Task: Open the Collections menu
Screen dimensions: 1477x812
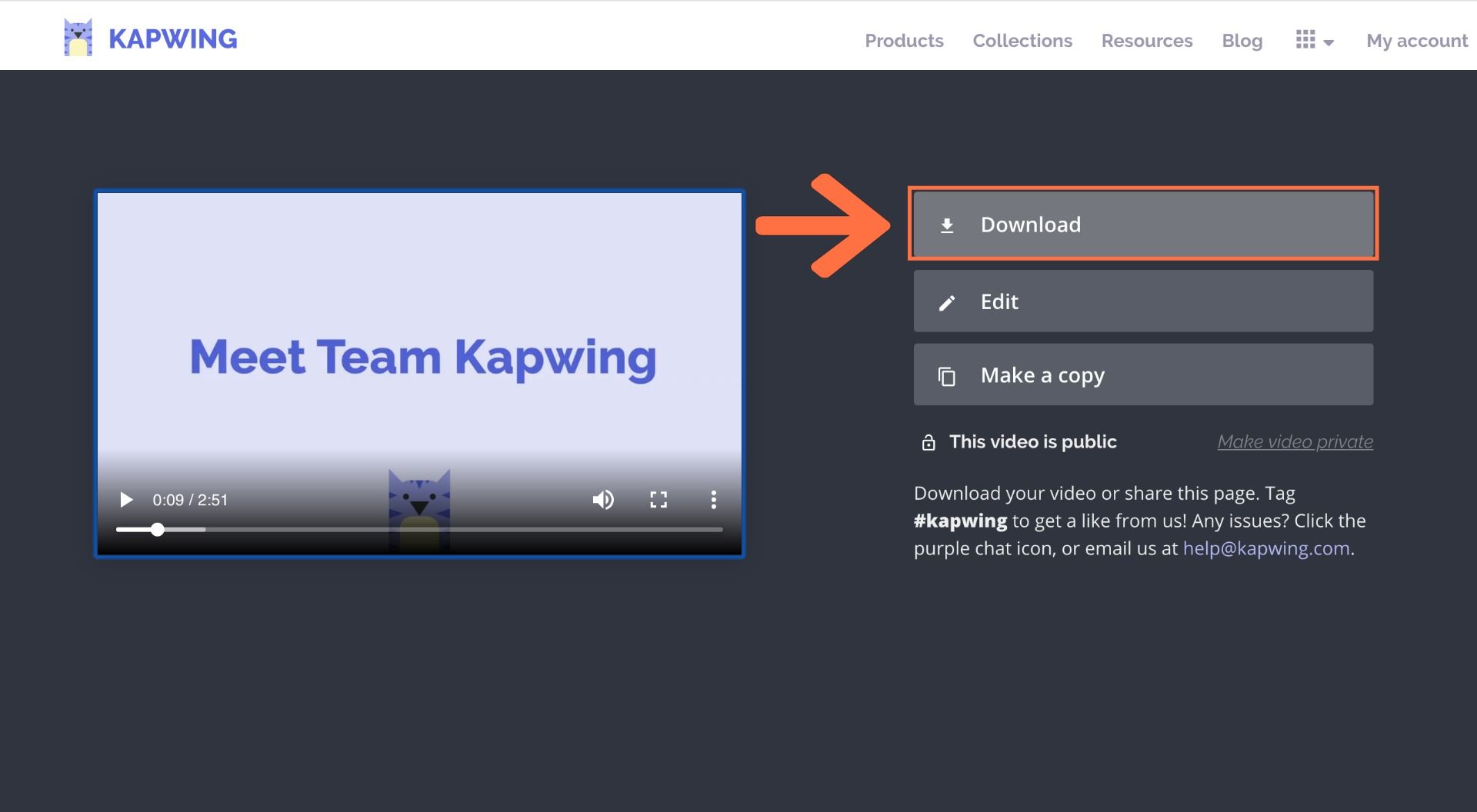Action: pos(1022,41)
